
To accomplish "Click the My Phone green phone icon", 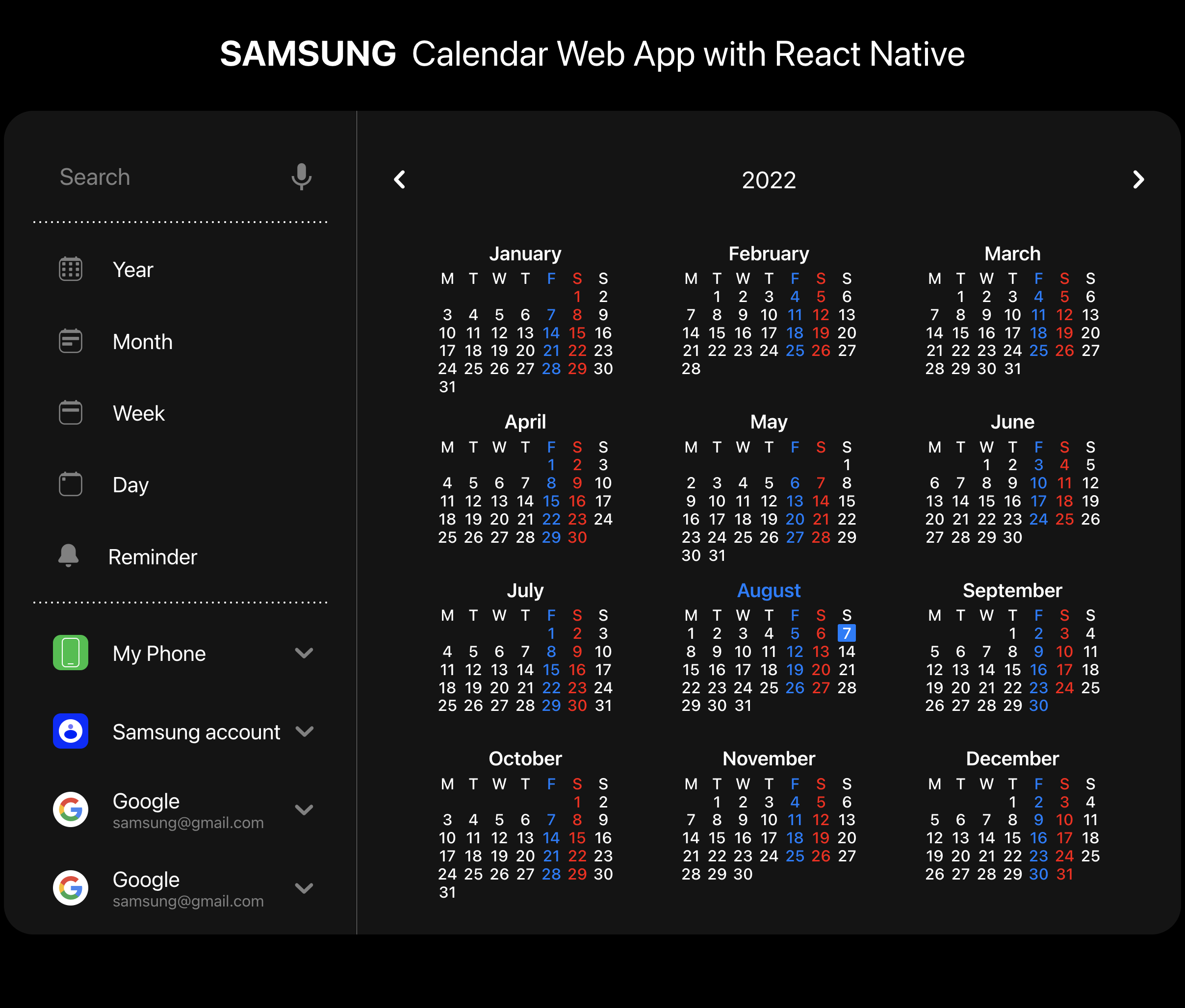I will [x=70, y=653].
